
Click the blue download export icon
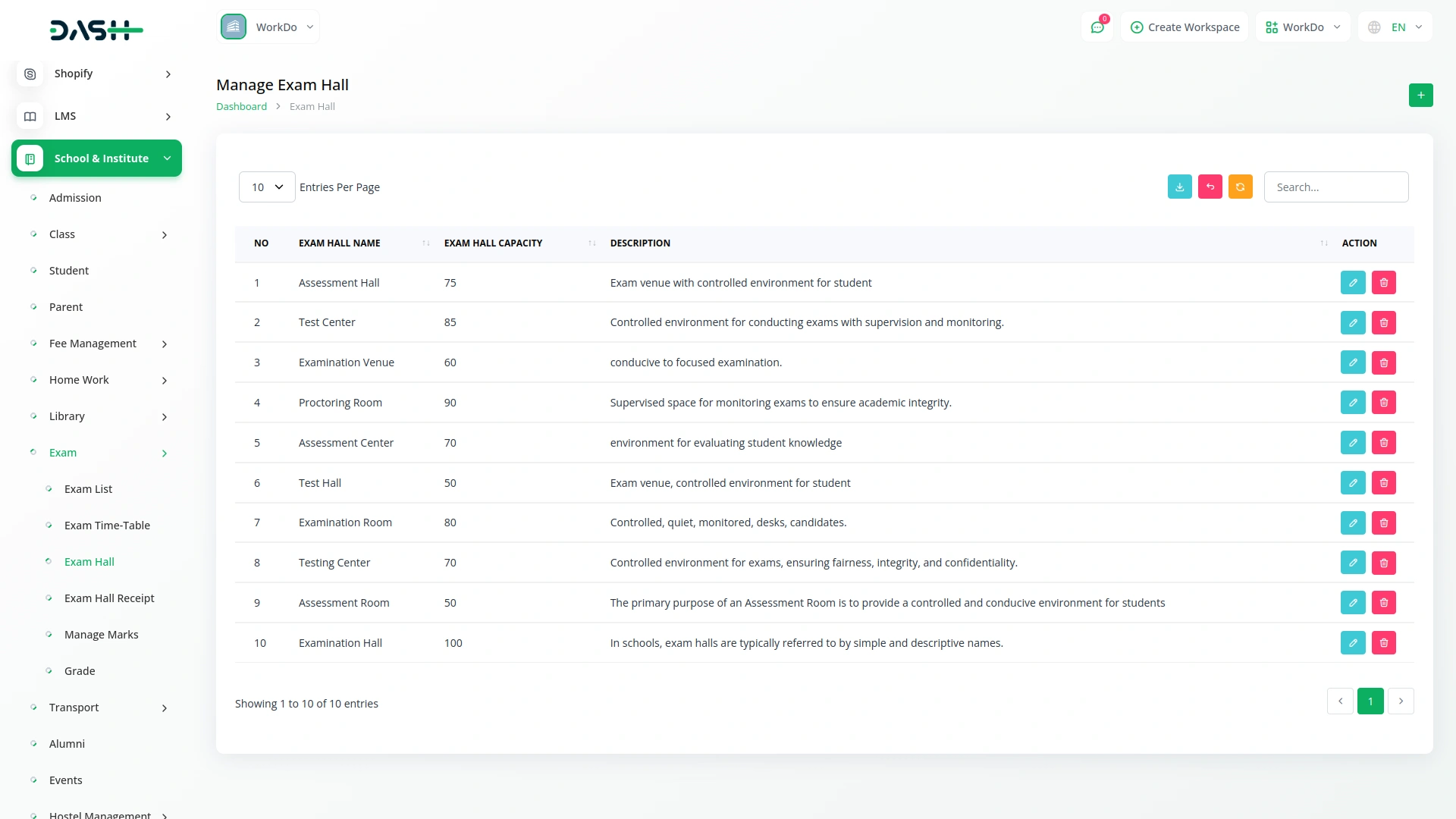pos(1179,187)
